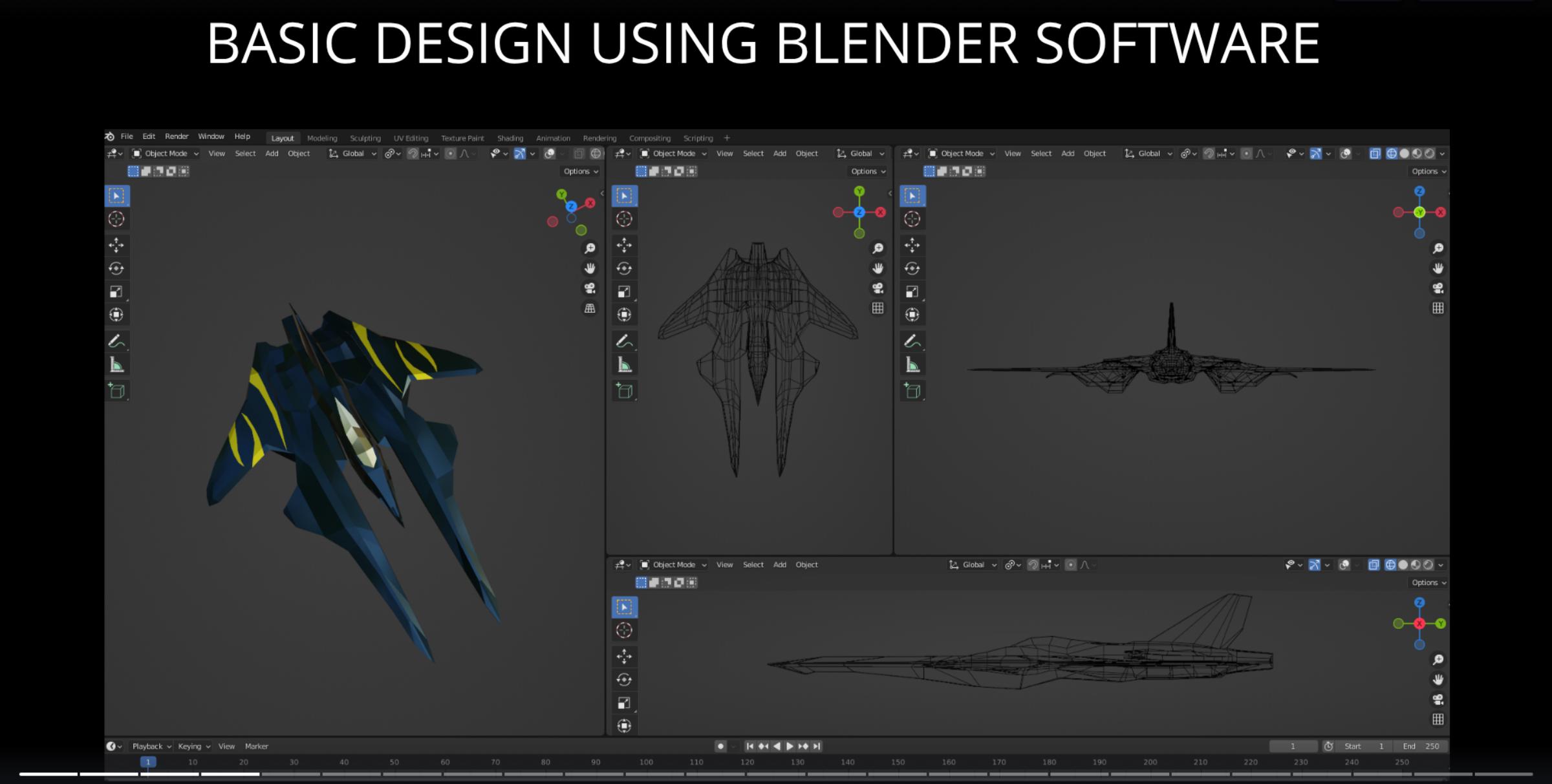
Task: Open the Window menu
Action: tap(211, 136)
